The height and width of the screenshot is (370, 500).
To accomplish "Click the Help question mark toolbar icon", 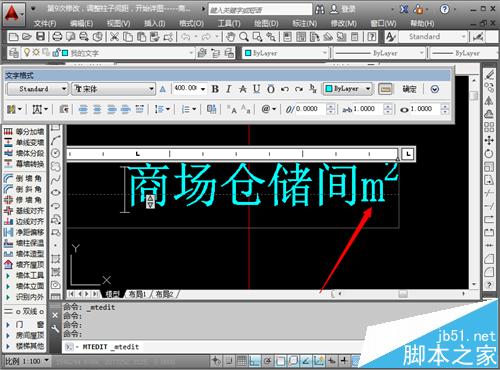I will click(371, 37).
